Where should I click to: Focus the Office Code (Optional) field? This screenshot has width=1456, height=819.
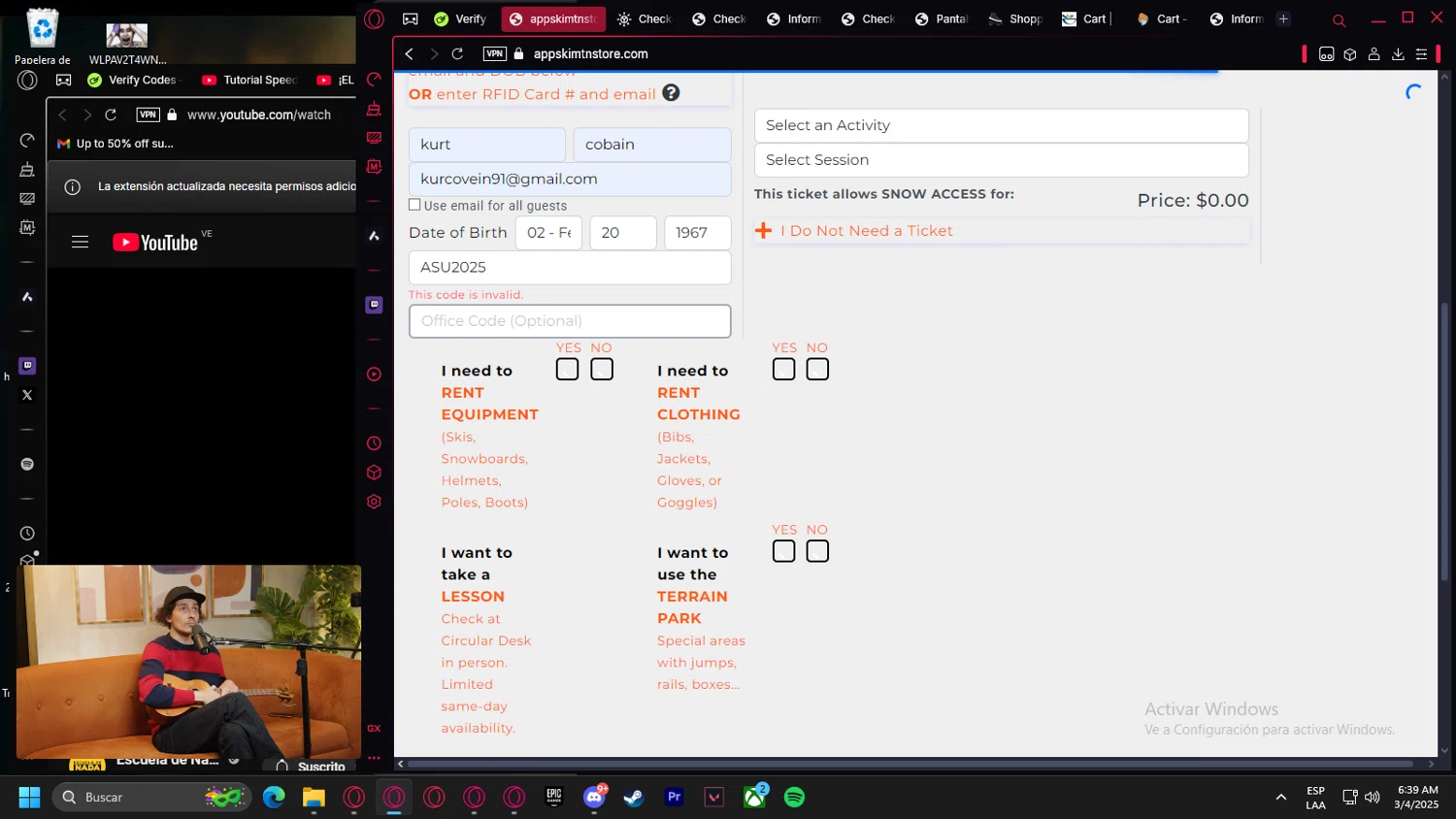570,321
